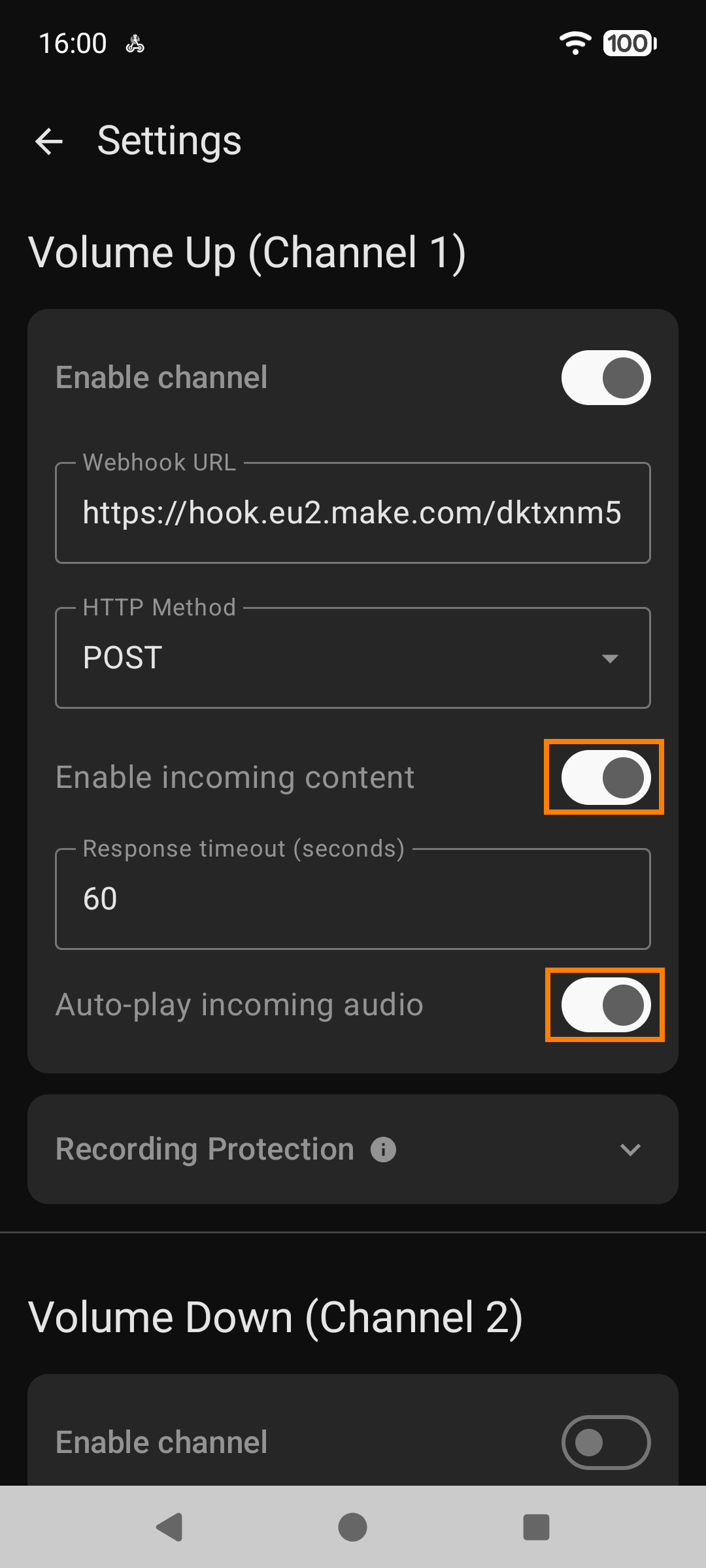
Task: Edit the Response timeout seconds field
Action: click(x=353, y=899)
